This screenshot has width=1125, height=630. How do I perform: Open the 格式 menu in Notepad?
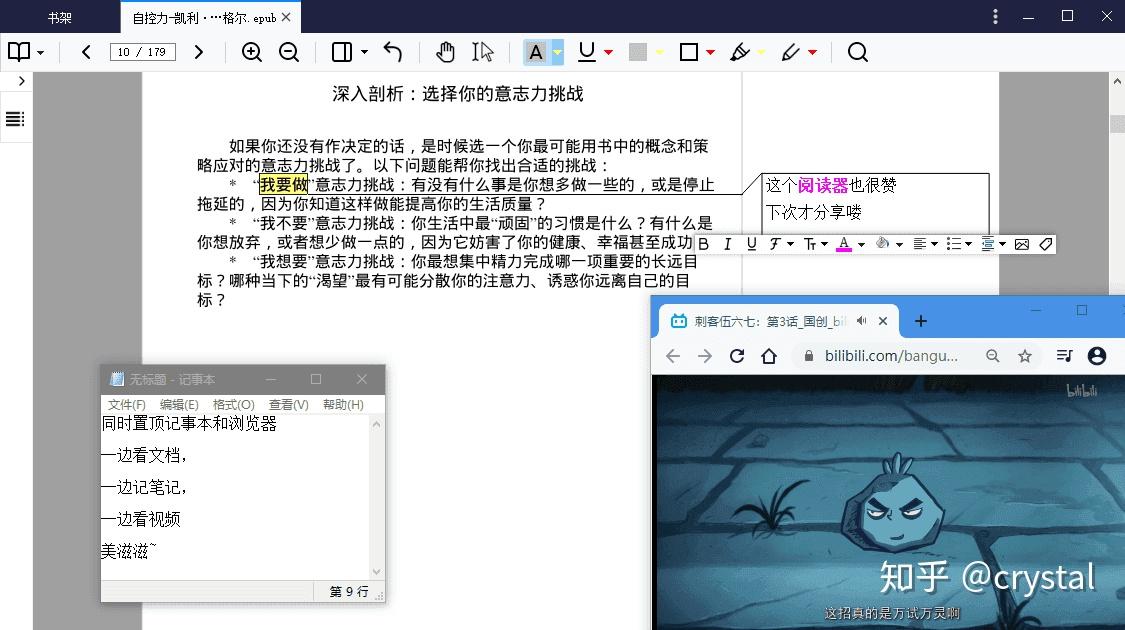pyautogui.click(x=232, y=404)
